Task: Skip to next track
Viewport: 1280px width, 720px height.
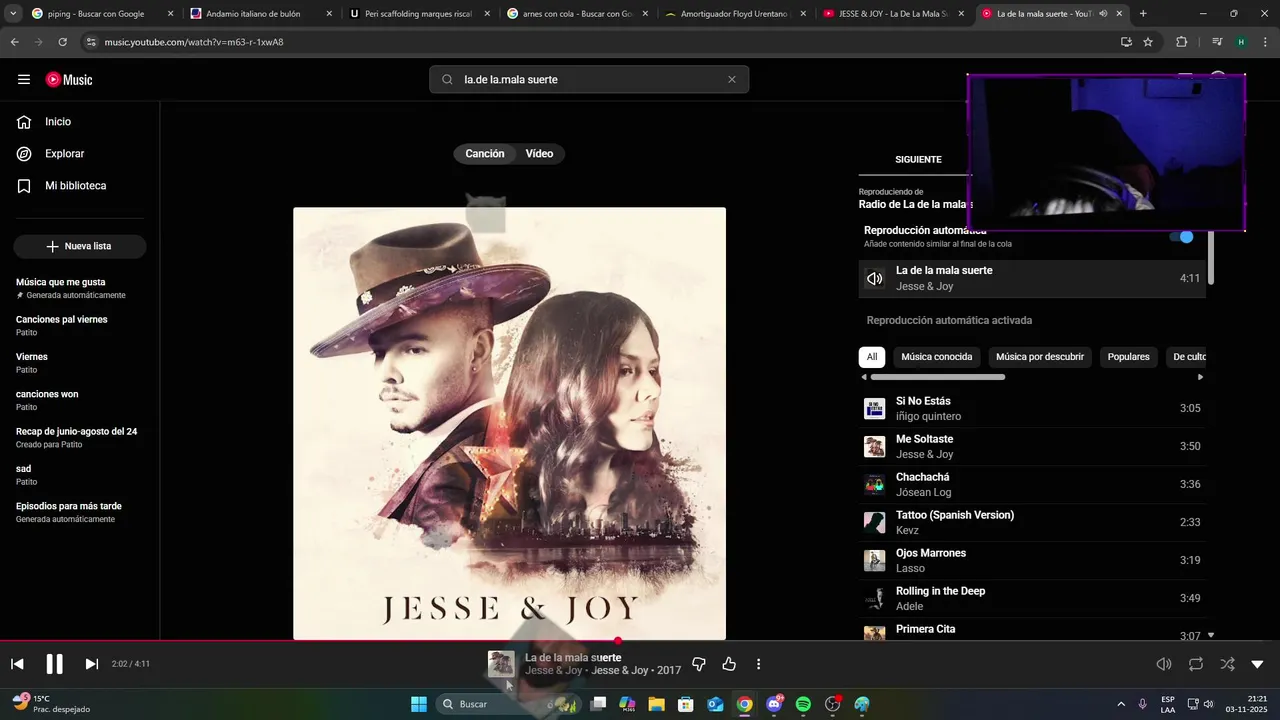Action: click(x=91, y=664)
